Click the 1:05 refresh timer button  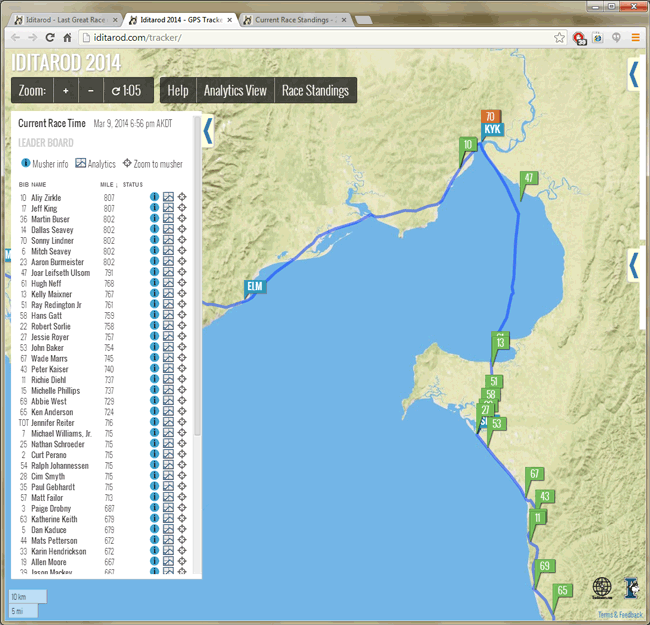[127, 90]
